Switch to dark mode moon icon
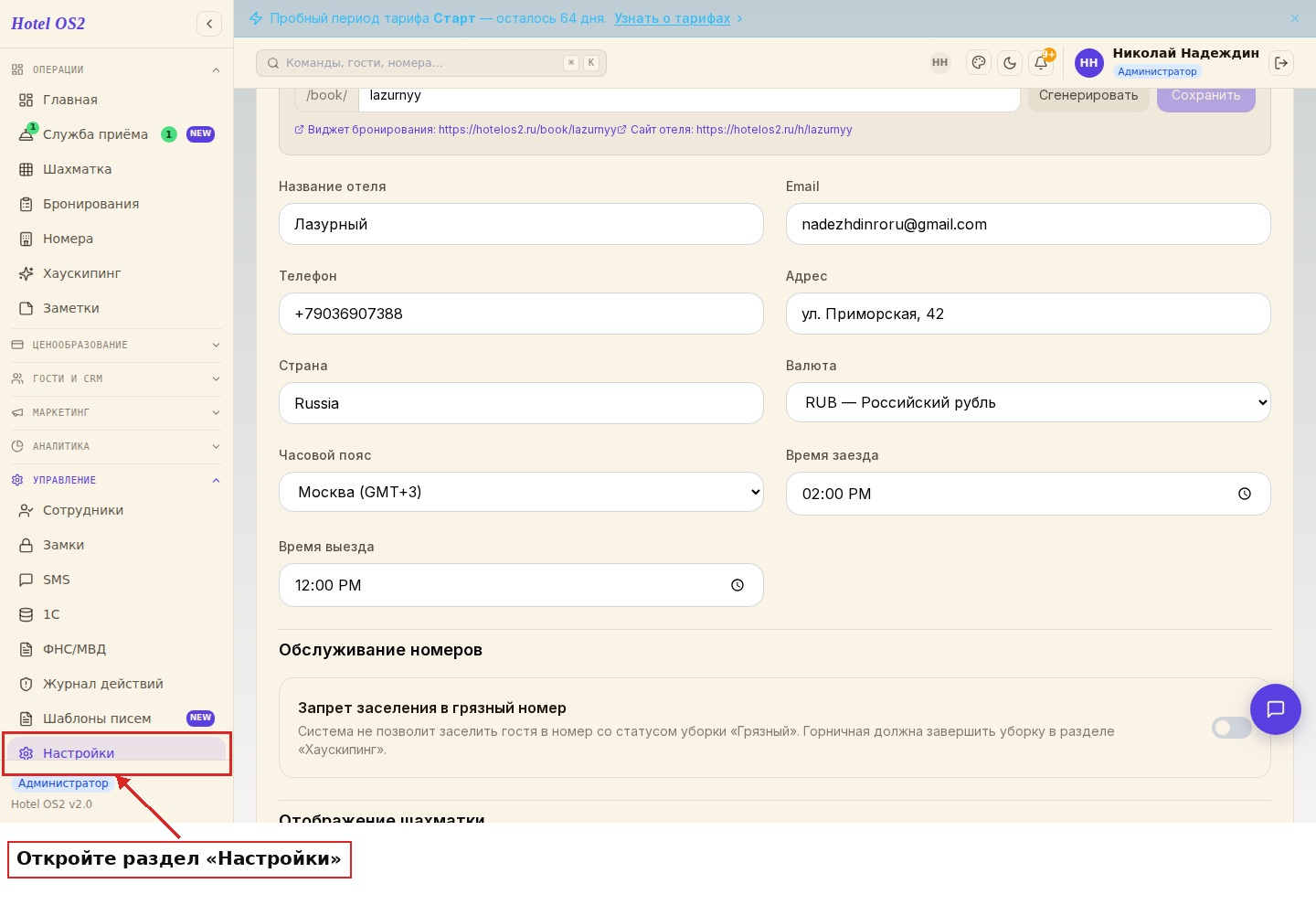Screen dimensions: 1316x905 click(x=1010, y=63)
